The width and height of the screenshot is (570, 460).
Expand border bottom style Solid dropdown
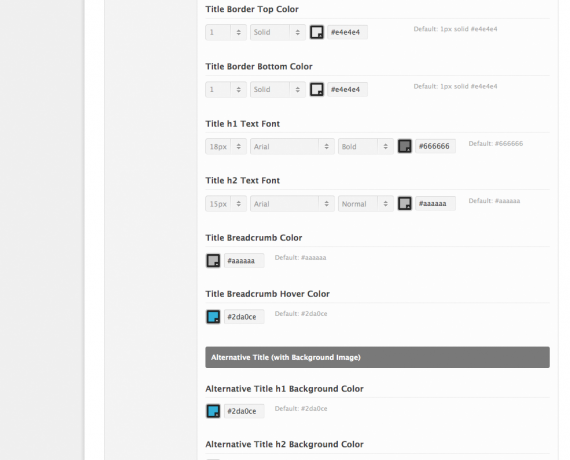(278, 89)
